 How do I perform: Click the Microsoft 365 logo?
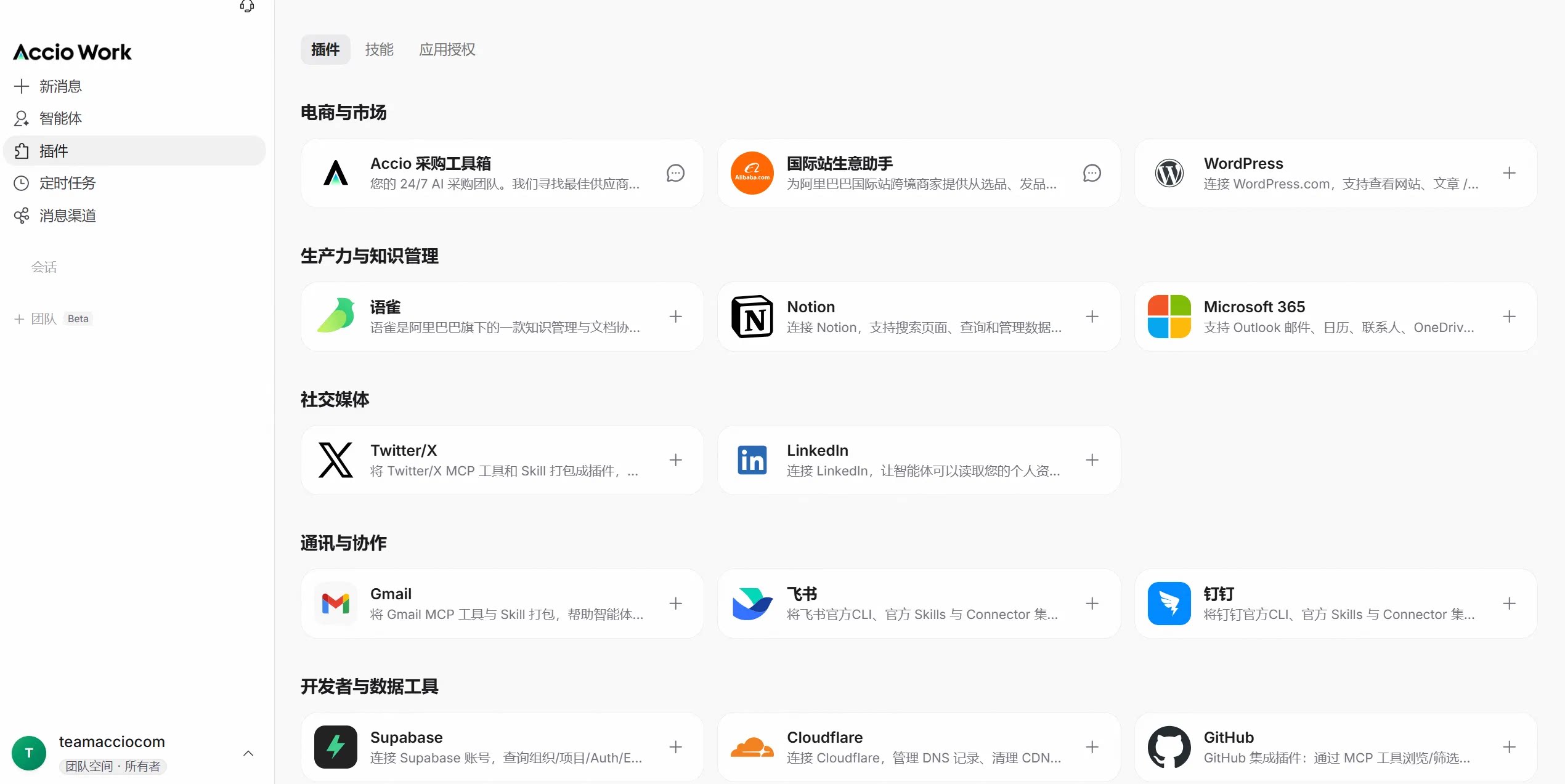1169,317
